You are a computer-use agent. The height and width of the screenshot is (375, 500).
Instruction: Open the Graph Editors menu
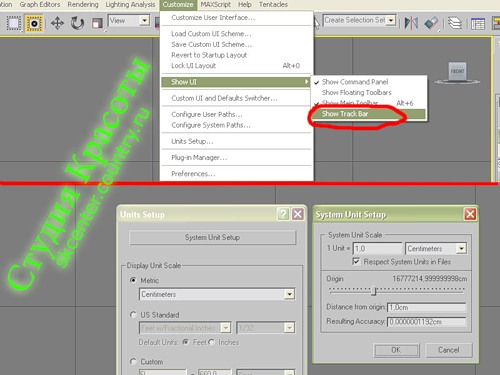40,5
